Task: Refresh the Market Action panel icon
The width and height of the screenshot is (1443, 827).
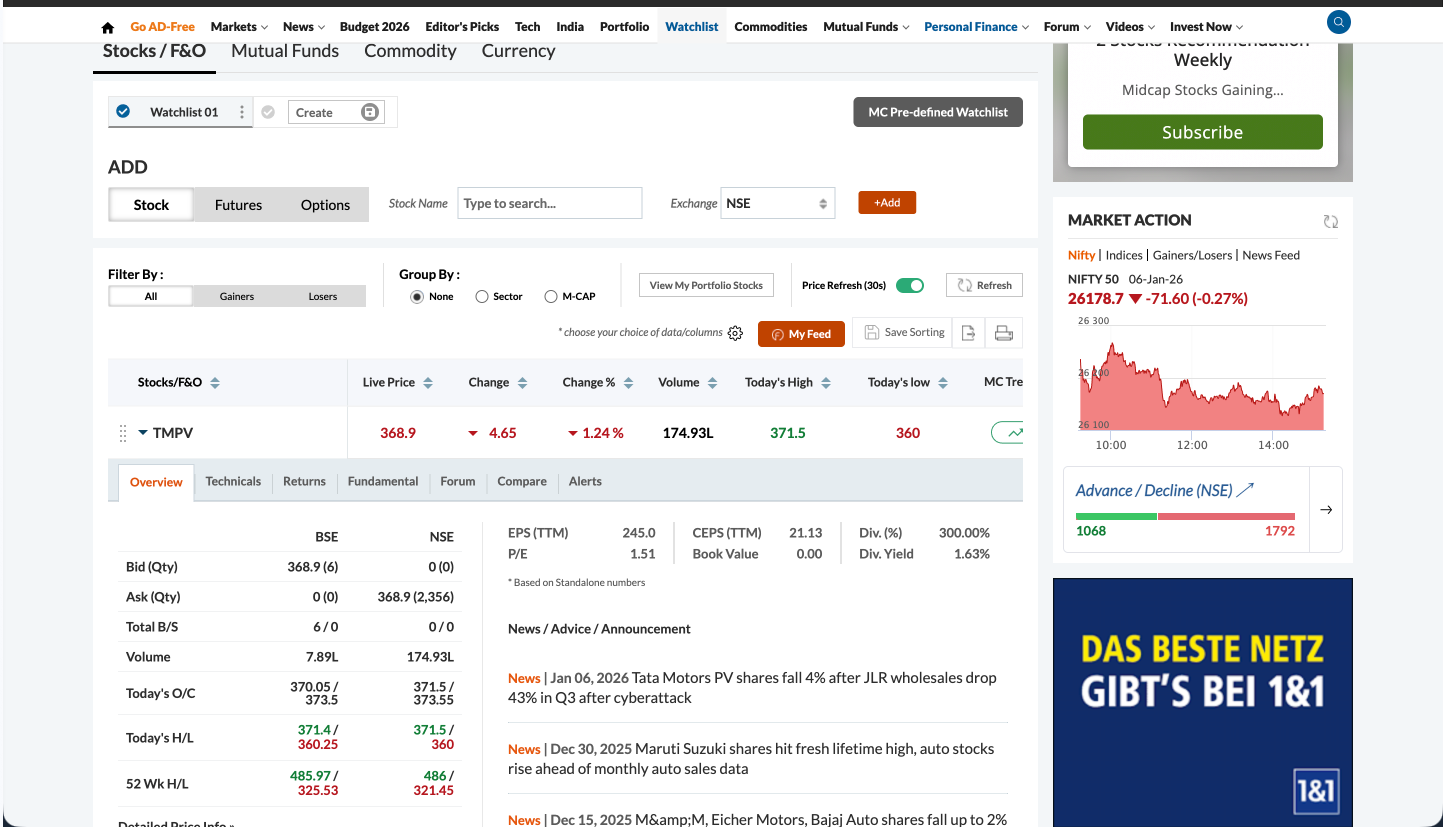Action: click(x=1330, y=221)
